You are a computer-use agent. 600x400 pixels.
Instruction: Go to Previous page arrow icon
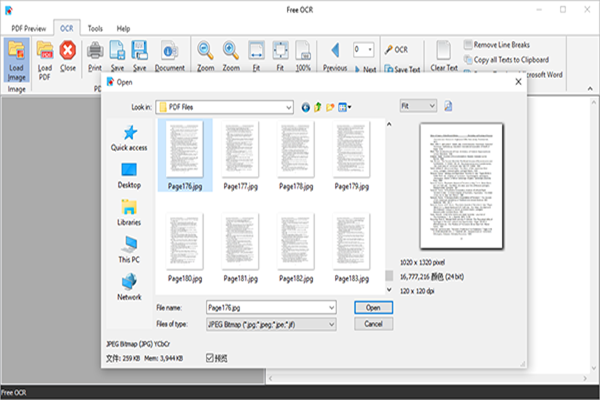coord(335,52)
